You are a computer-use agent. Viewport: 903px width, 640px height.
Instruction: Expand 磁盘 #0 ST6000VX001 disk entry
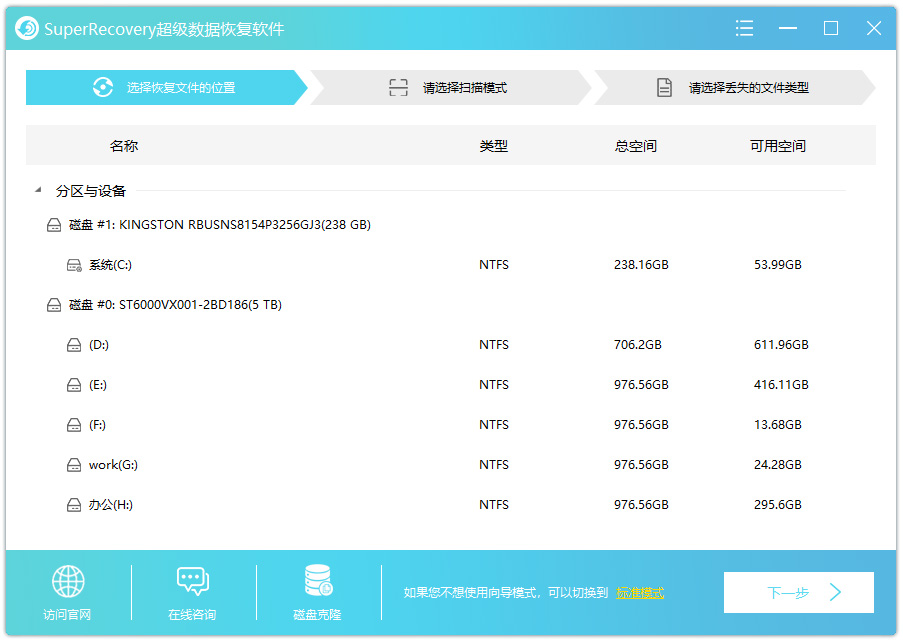53,304
